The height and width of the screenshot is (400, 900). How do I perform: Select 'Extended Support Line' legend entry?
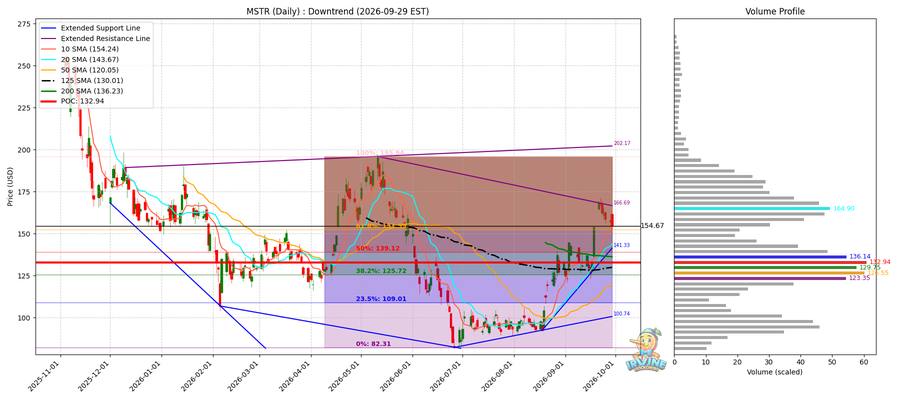(100, 28)
